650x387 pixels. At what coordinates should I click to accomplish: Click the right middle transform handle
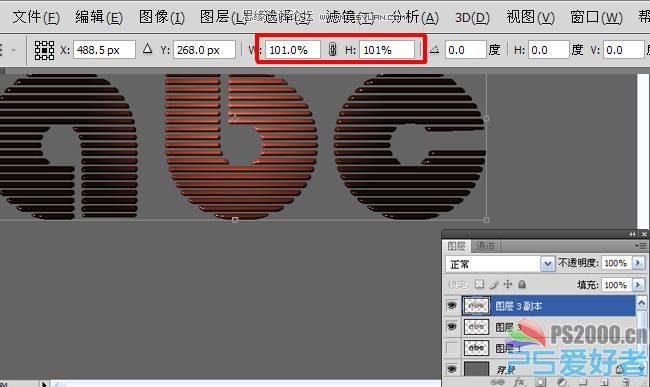486,119
